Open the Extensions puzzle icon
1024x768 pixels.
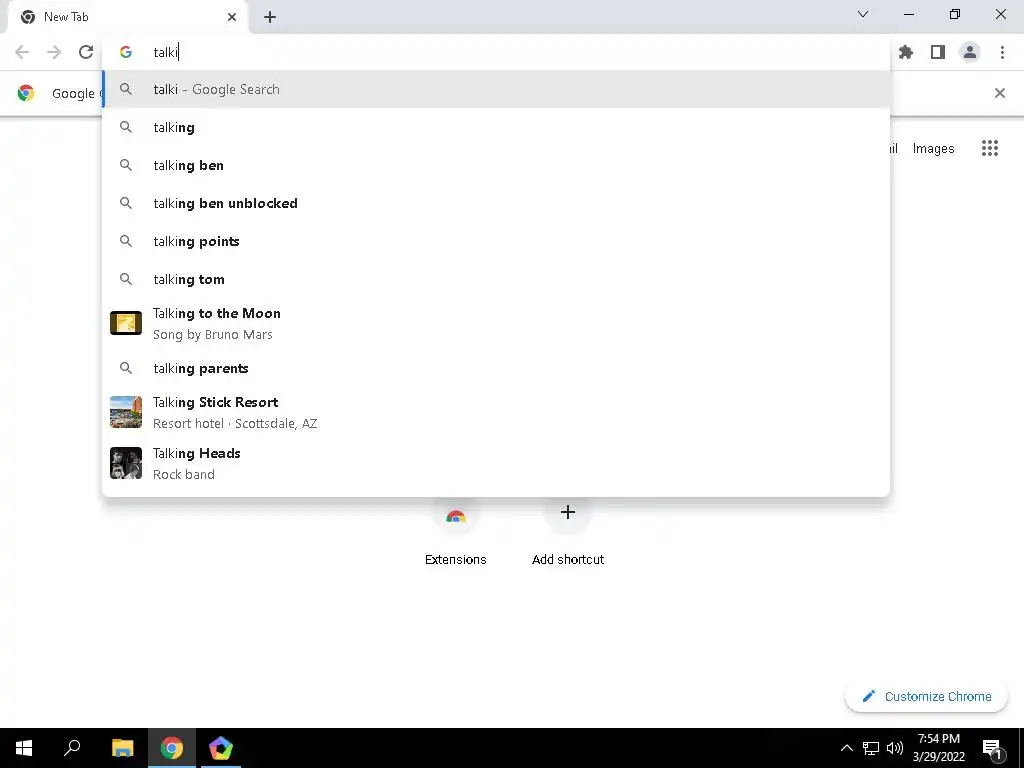(x=906, y=52)
